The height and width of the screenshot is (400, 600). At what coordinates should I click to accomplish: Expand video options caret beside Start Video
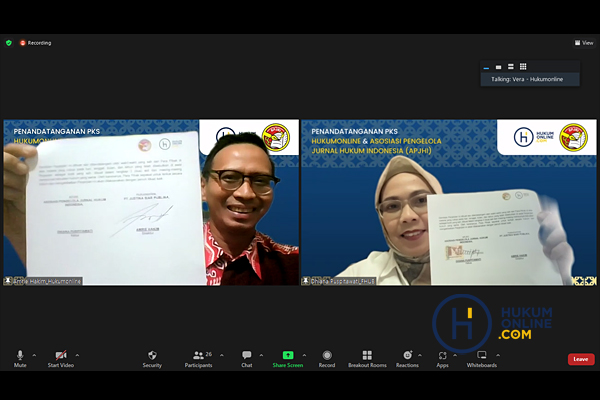(x=77, y=355)
